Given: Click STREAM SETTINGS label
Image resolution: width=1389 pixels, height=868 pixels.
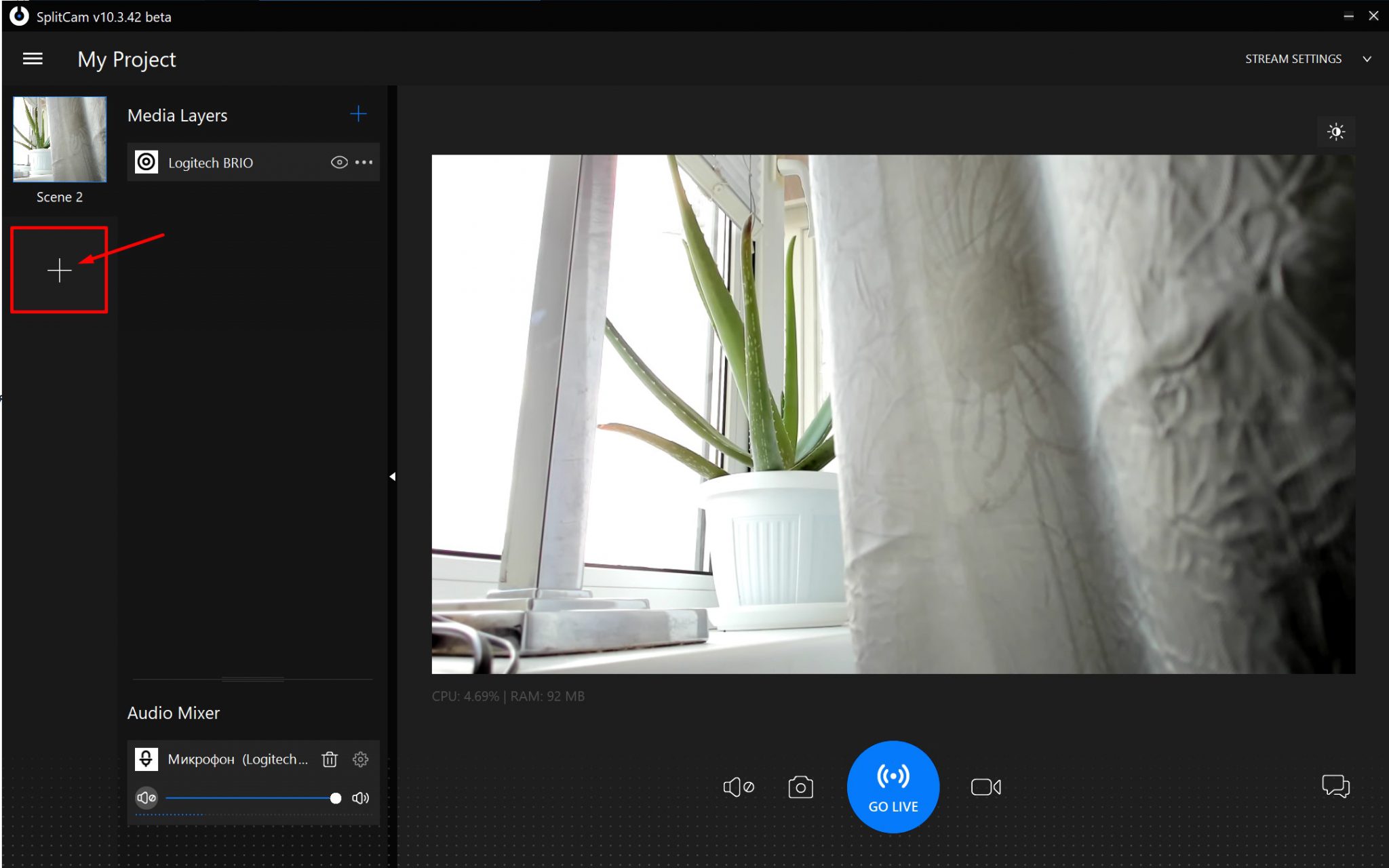Looking at the screenshot, I should click(x=1293, y=59).
